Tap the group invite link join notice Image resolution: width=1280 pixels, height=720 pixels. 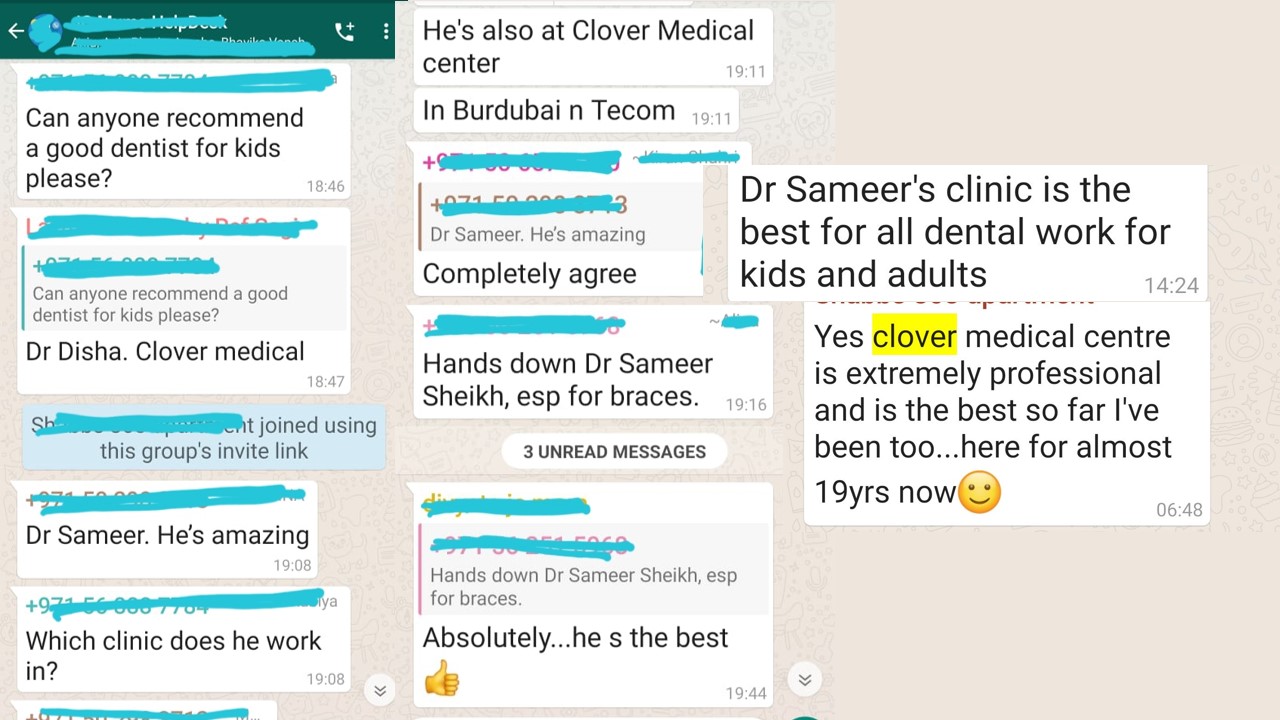(203, 438)
